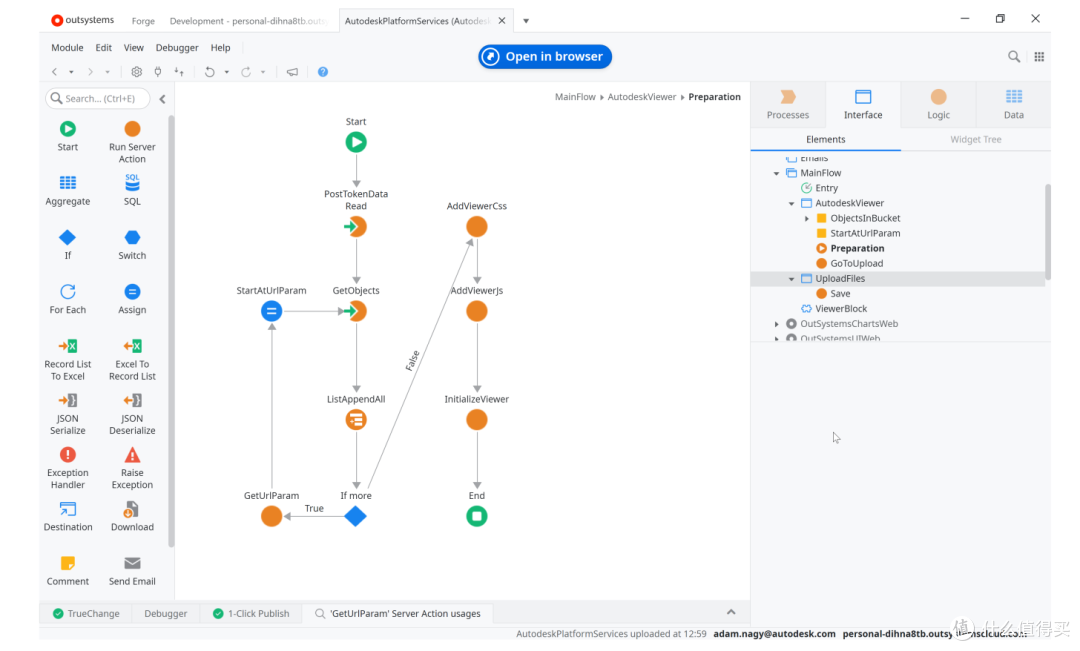Screen dimensions: 1080x651
Task: Select the Send Email tool
Action: (x=132, y=571)
